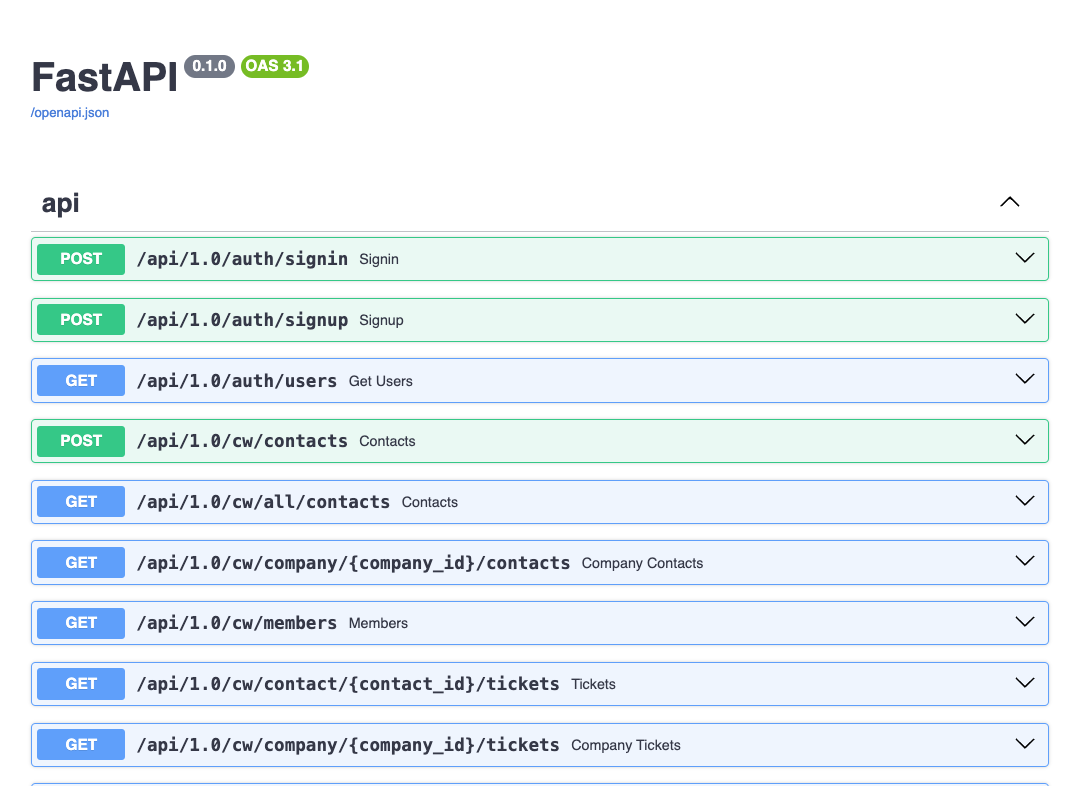
Task: Expand the /api/1.0/auth/signin endpoint chevron
Action: (x=1025, y=258)
